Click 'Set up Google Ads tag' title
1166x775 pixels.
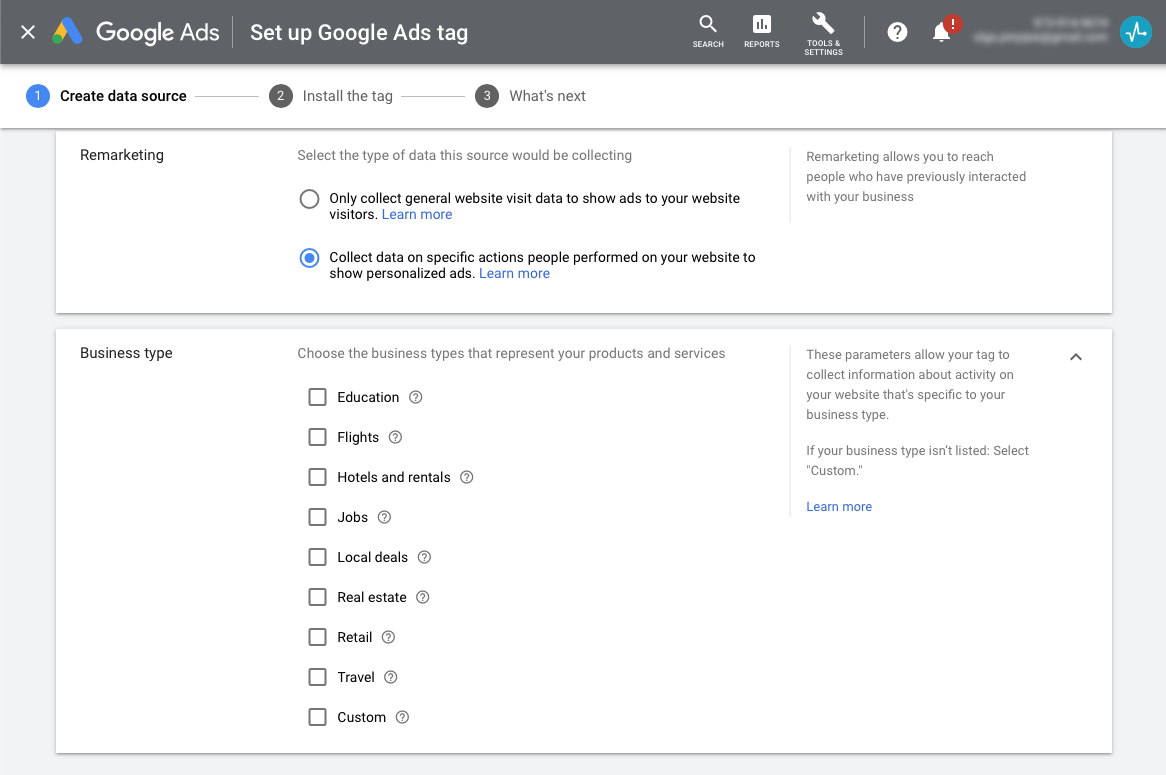pyautogui.click(x=359, y=33)
